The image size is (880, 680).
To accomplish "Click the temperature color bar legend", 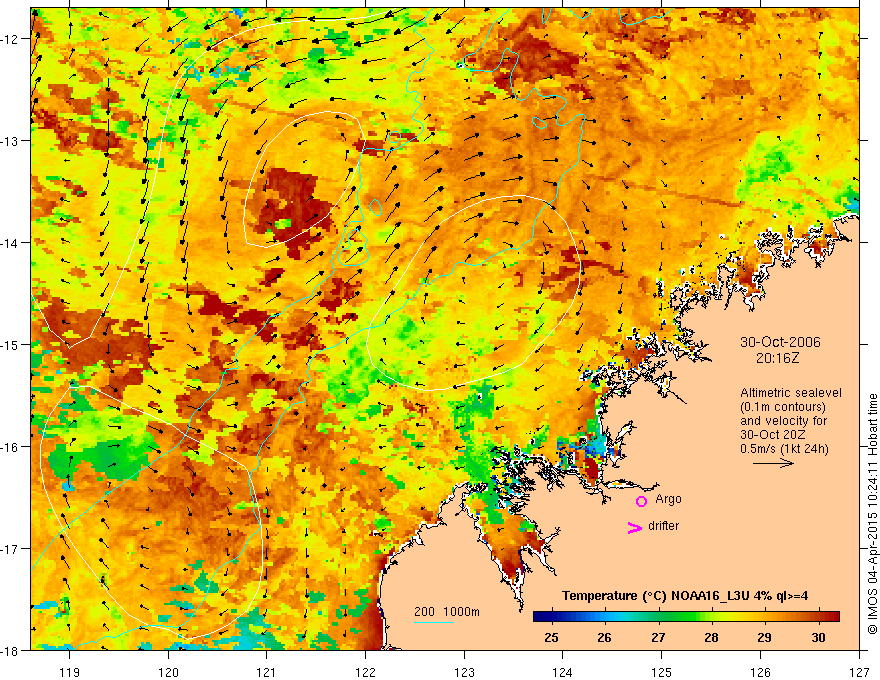I will (686, 616).
